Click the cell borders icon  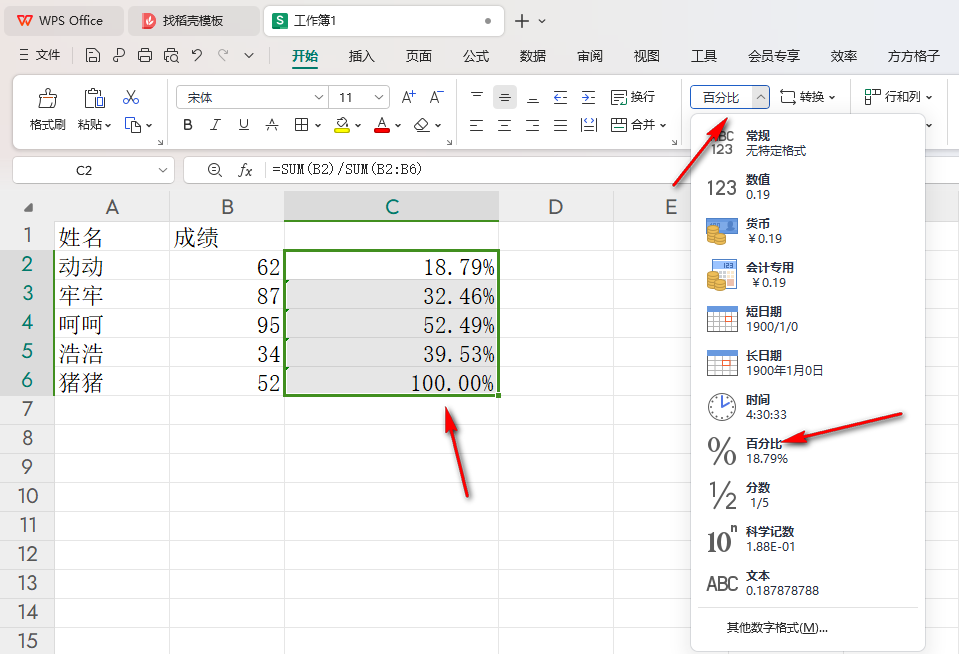(x=301, y=125)
